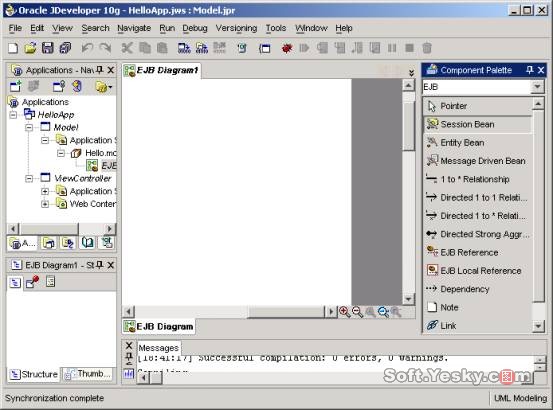The height and width of the screenshot is (410, 553).
Task: Select EJB Reference palette item
Action: click(x=478, y=252)
